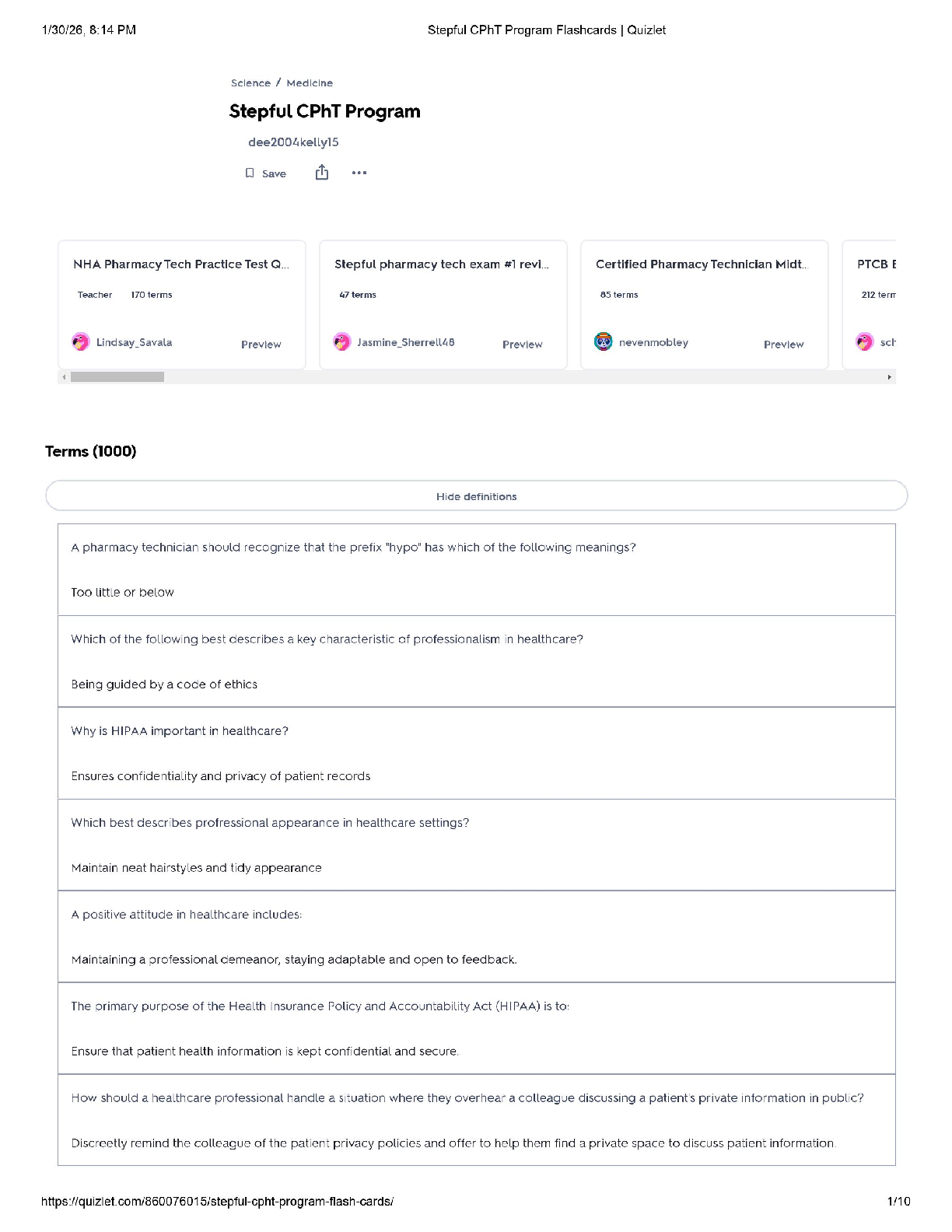Viewport: 952px width, 1232px height.
Task: Click the horizontal scrollbar thumb
Action: 117,377
